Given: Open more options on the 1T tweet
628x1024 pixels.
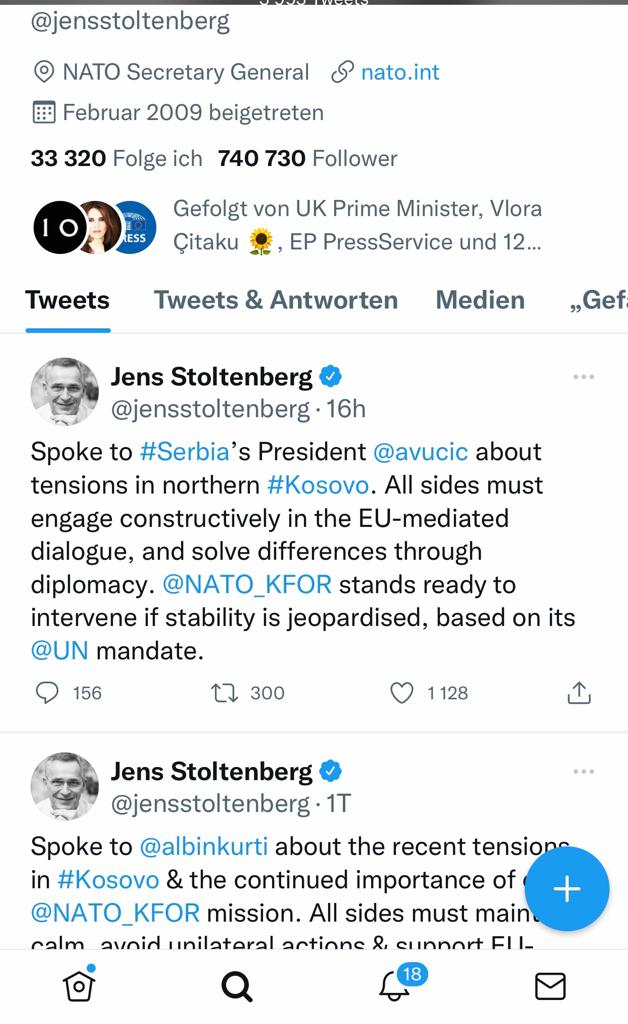Looking at the screenshot, I should [x=583, y=771].
